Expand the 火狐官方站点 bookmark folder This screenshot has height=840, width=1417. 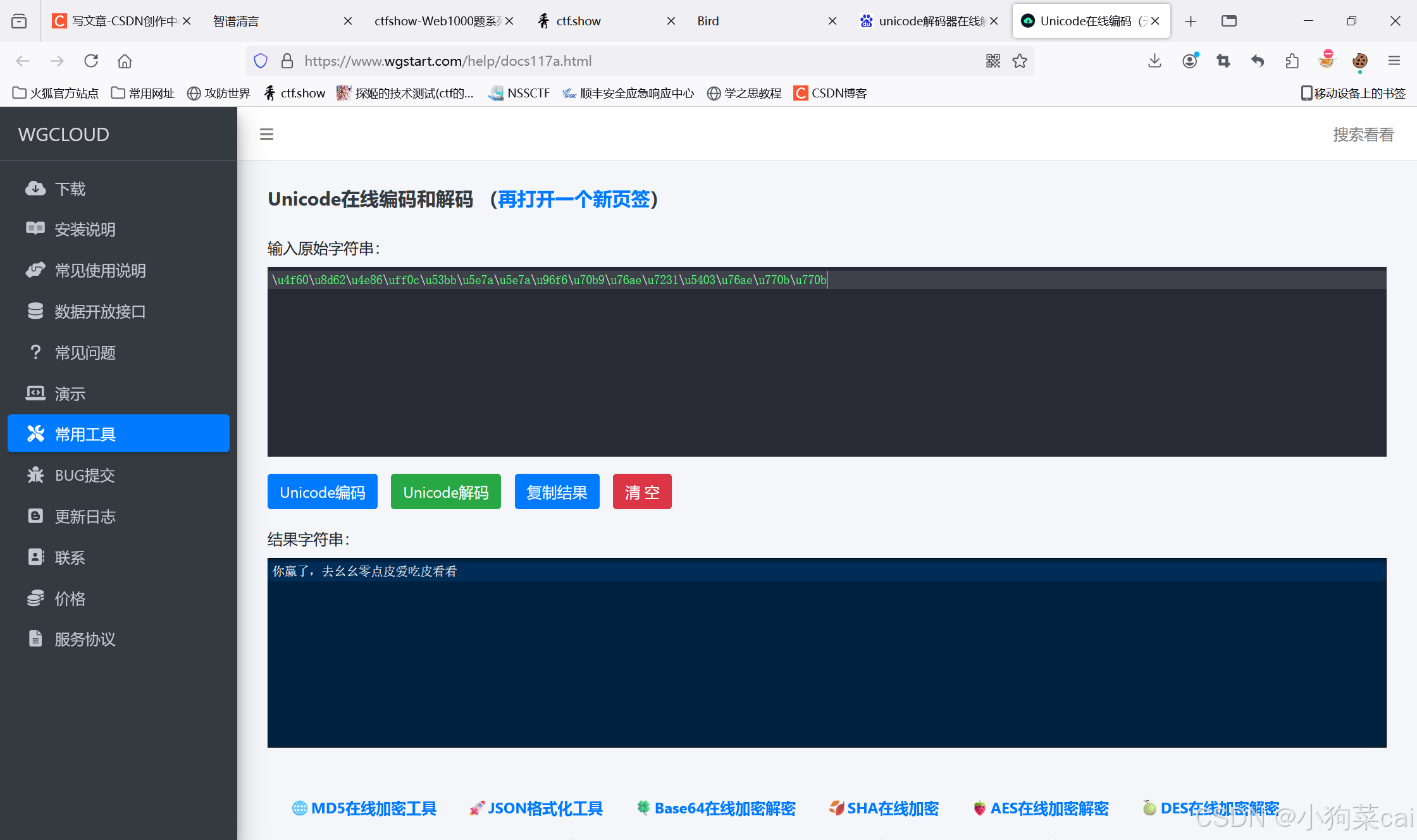56,93
